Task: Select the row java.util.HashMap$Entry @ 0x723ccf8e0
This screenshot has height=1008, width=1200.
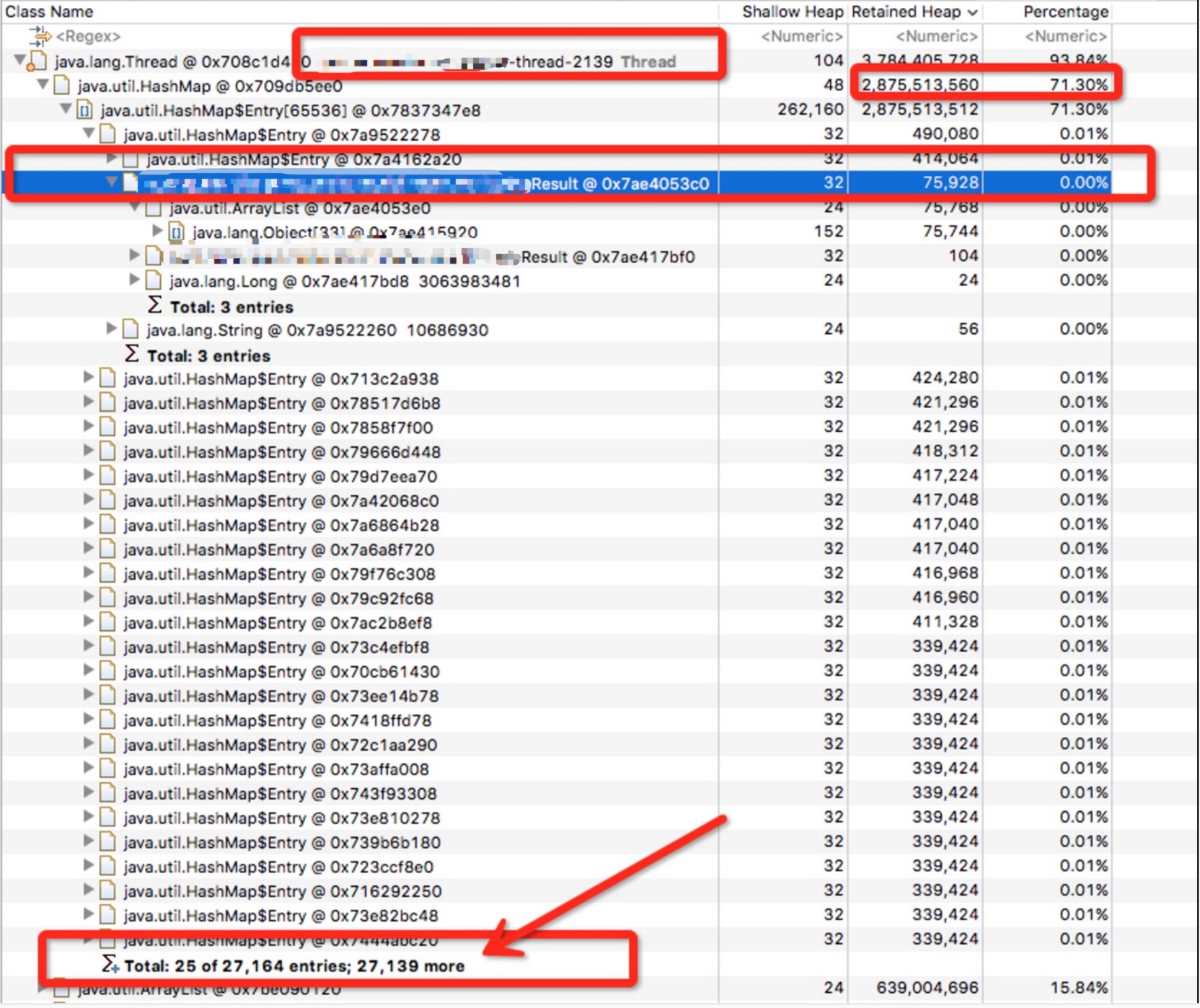Action: pos(555,867)
